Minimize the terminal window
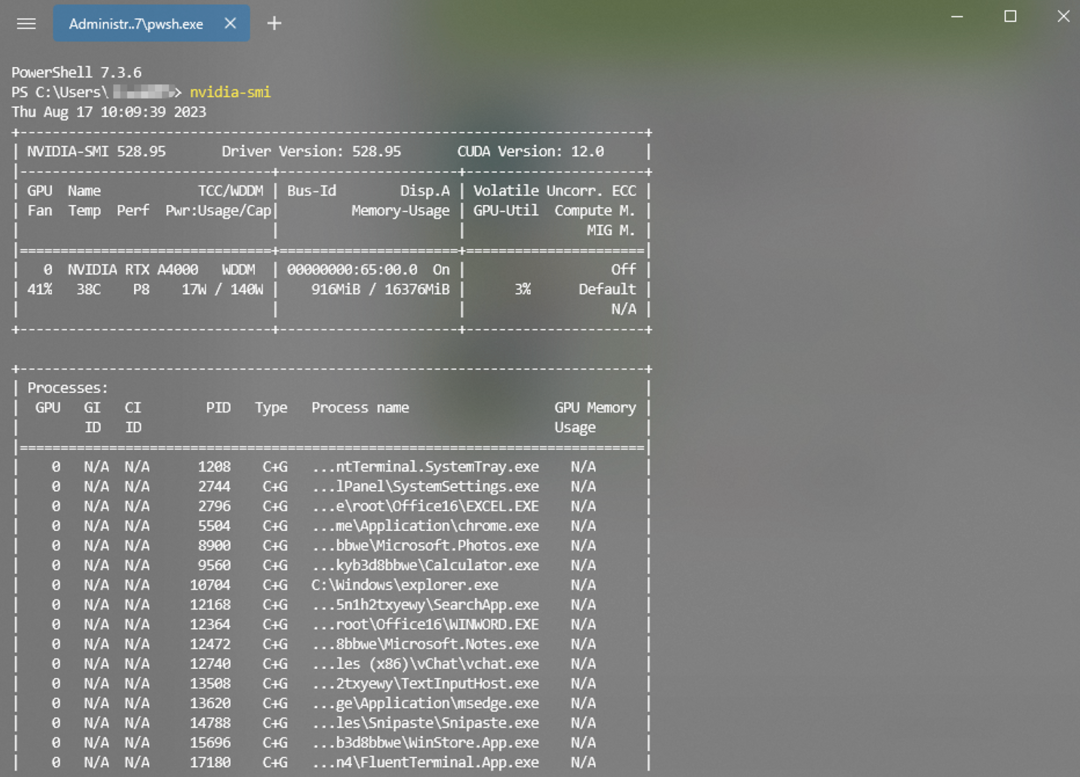 pyautogui.click(x=957, y=17)
